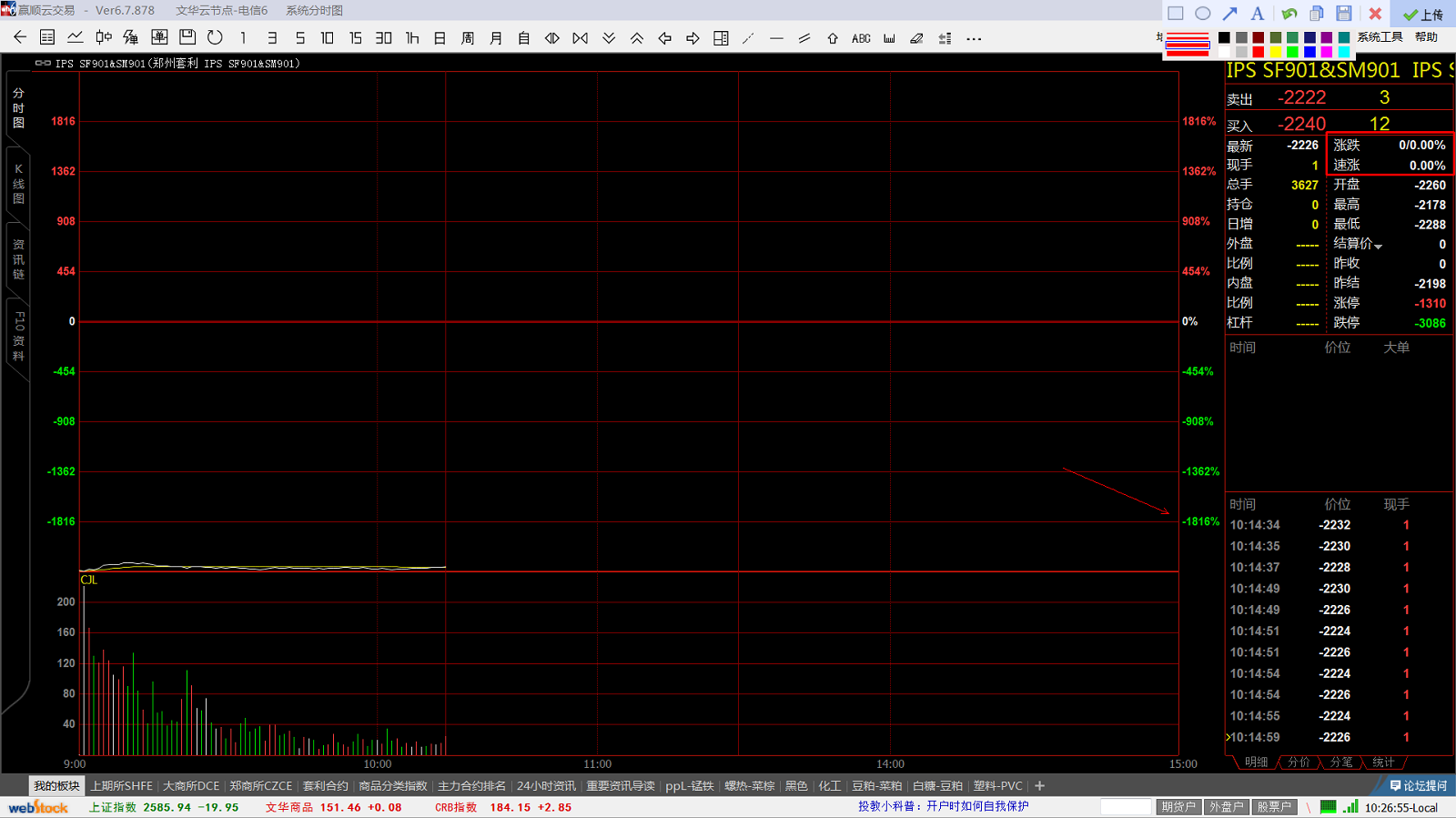This screenshot has width=1456, height=818.
Task: Click the save layout disk icon
Action: pyautogui.click(x=187, y=38)
